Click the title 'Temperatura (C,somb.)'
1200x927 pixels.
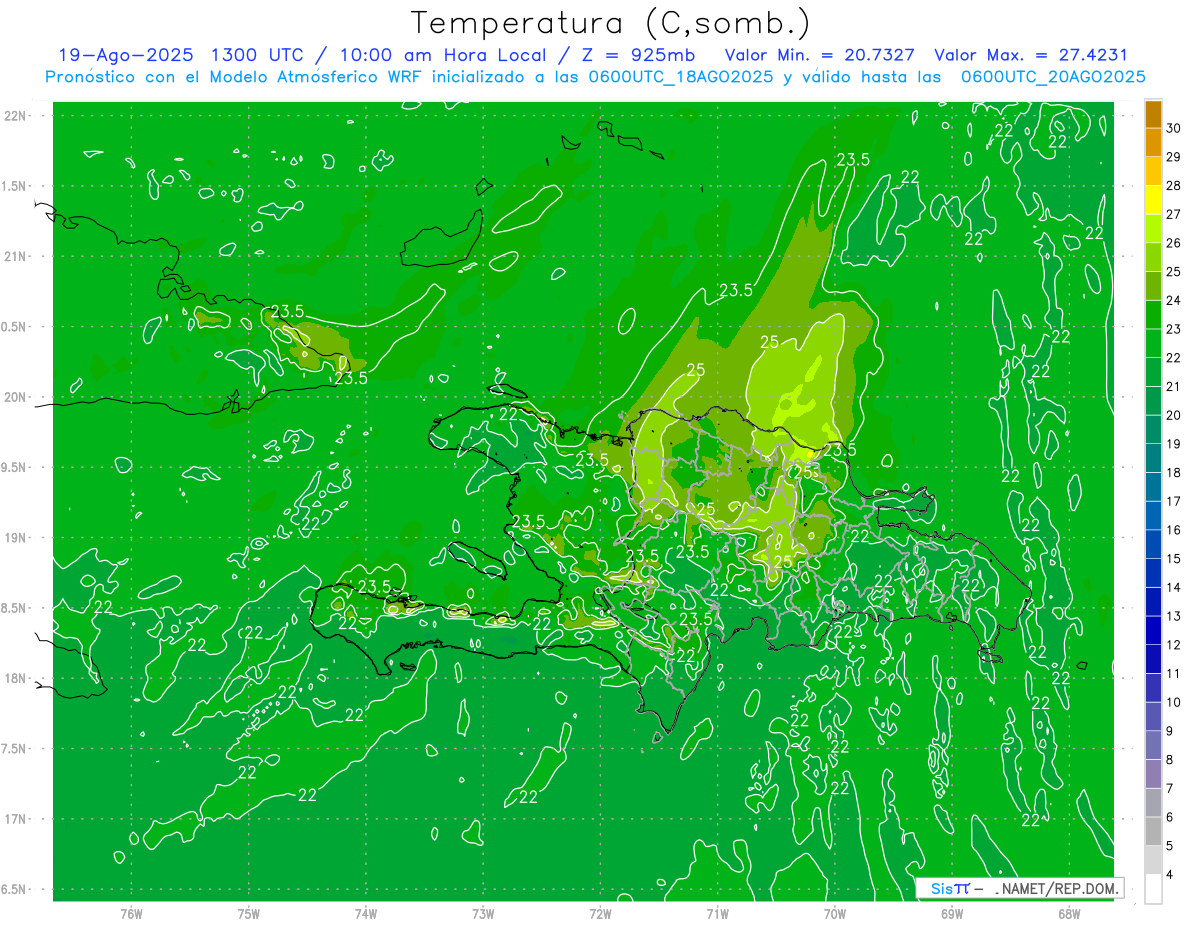(610, 23)
